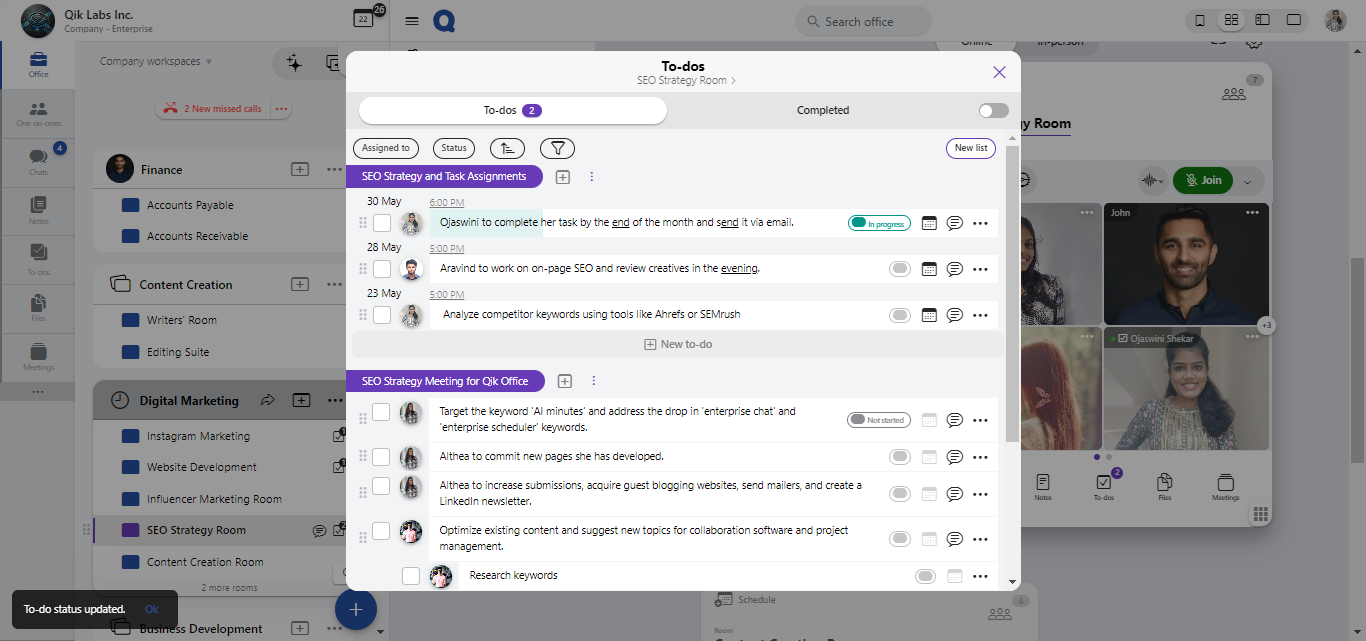Add to-do to SEO Strategy and Task Assignments
This screenshot has width=1366, height=641.
point(563,177)
